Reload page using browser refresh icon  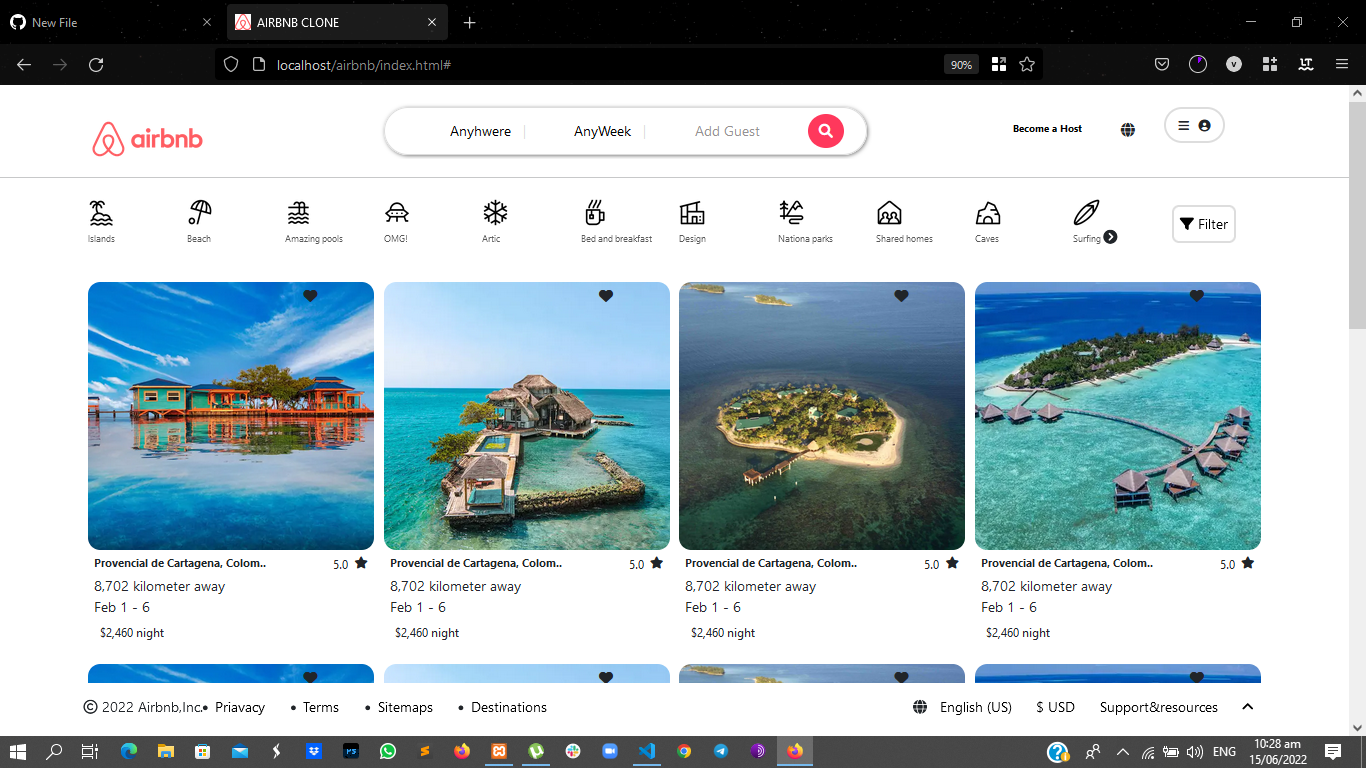tap(96, 64)
